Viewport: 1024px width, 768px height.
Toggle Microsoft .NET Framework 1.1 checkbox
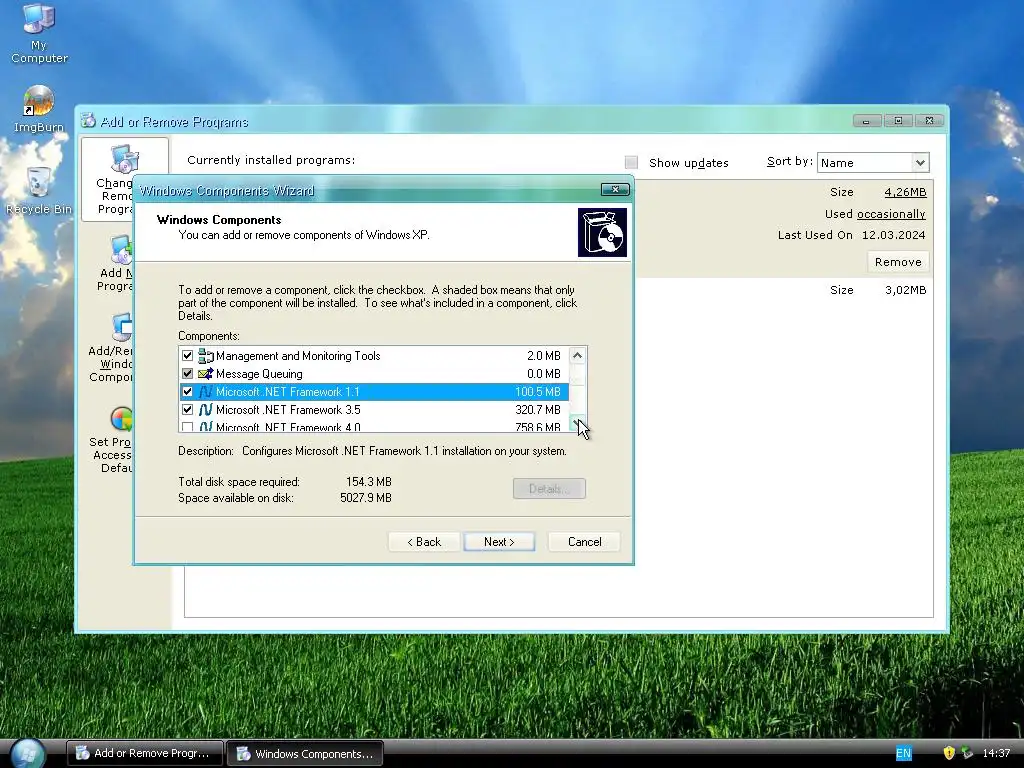click(187, 392)
